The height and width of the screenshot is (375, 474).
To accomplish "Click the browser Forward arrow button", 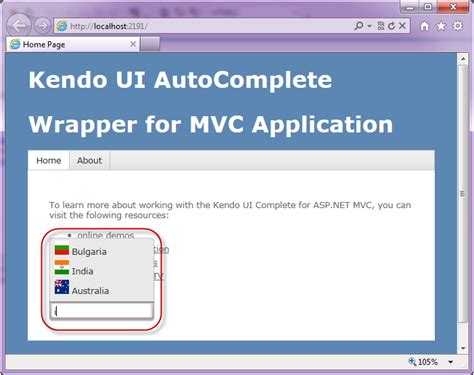I will click(42, 26).
